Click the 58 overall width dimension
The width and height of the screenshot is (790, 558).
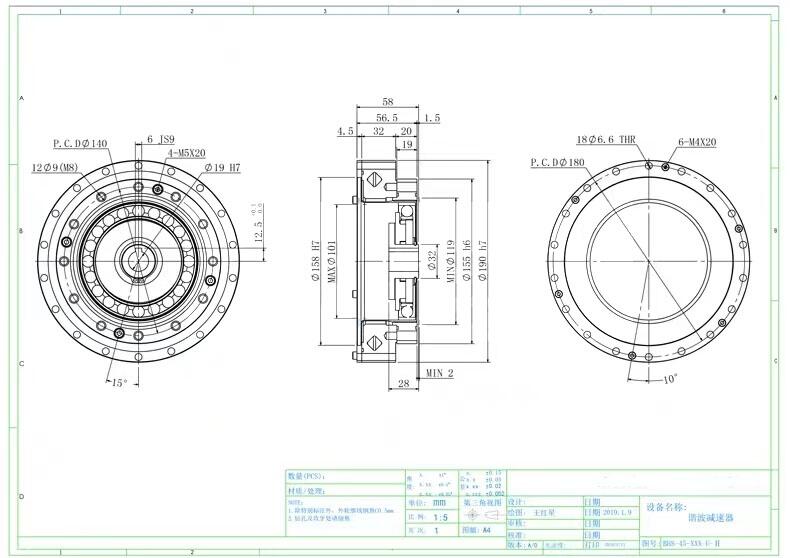pyautogui.click(x=387, y=102)
